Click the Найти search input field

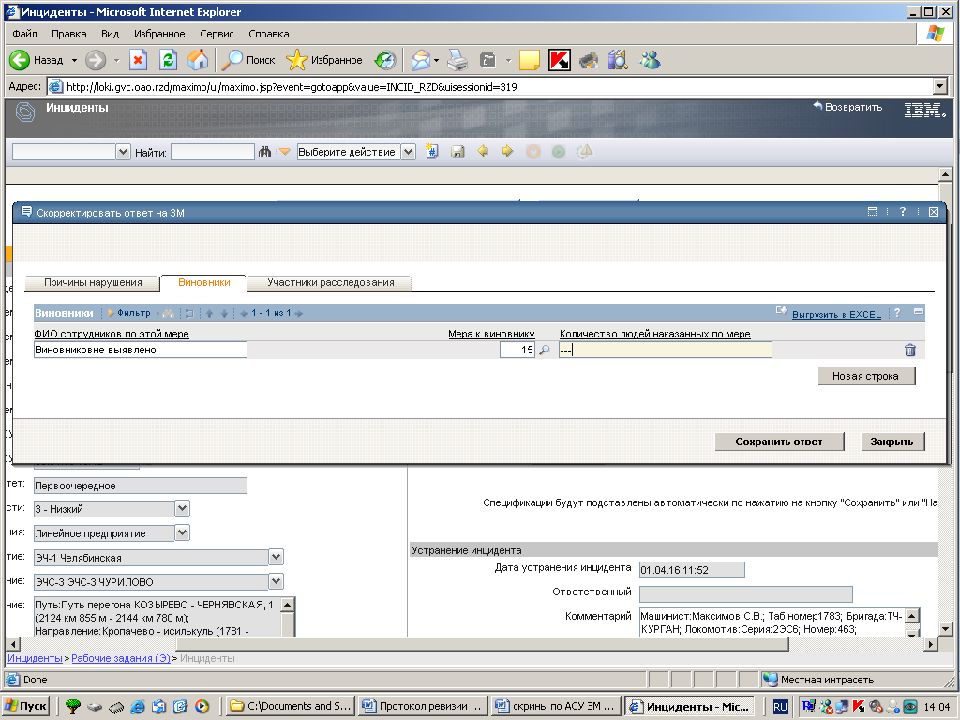tap(212, 151)
